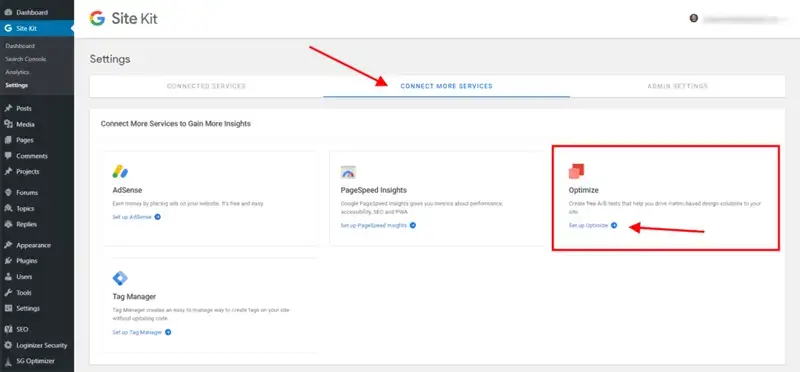The width and height of the screenshot is (800, 372).
Task: Click the Dashboard gauge icon in sidebar
Action: click(8, 12)
